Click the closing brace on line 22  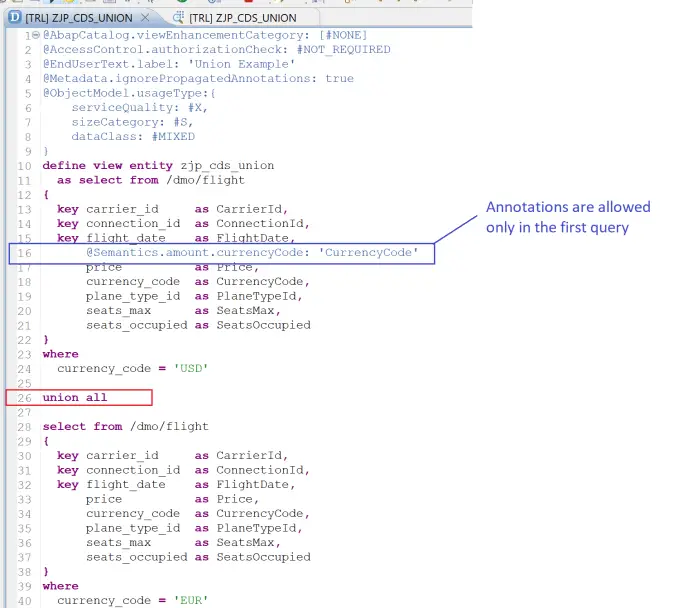point(46,340)
